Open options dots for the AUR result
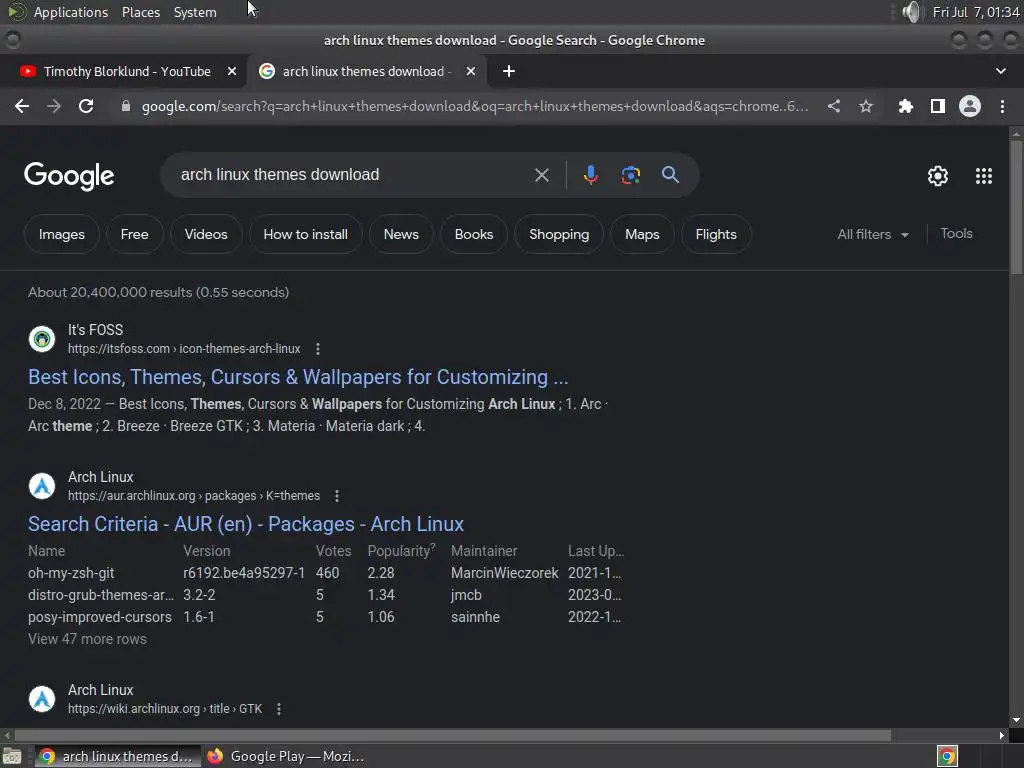 tap(337, 496)
